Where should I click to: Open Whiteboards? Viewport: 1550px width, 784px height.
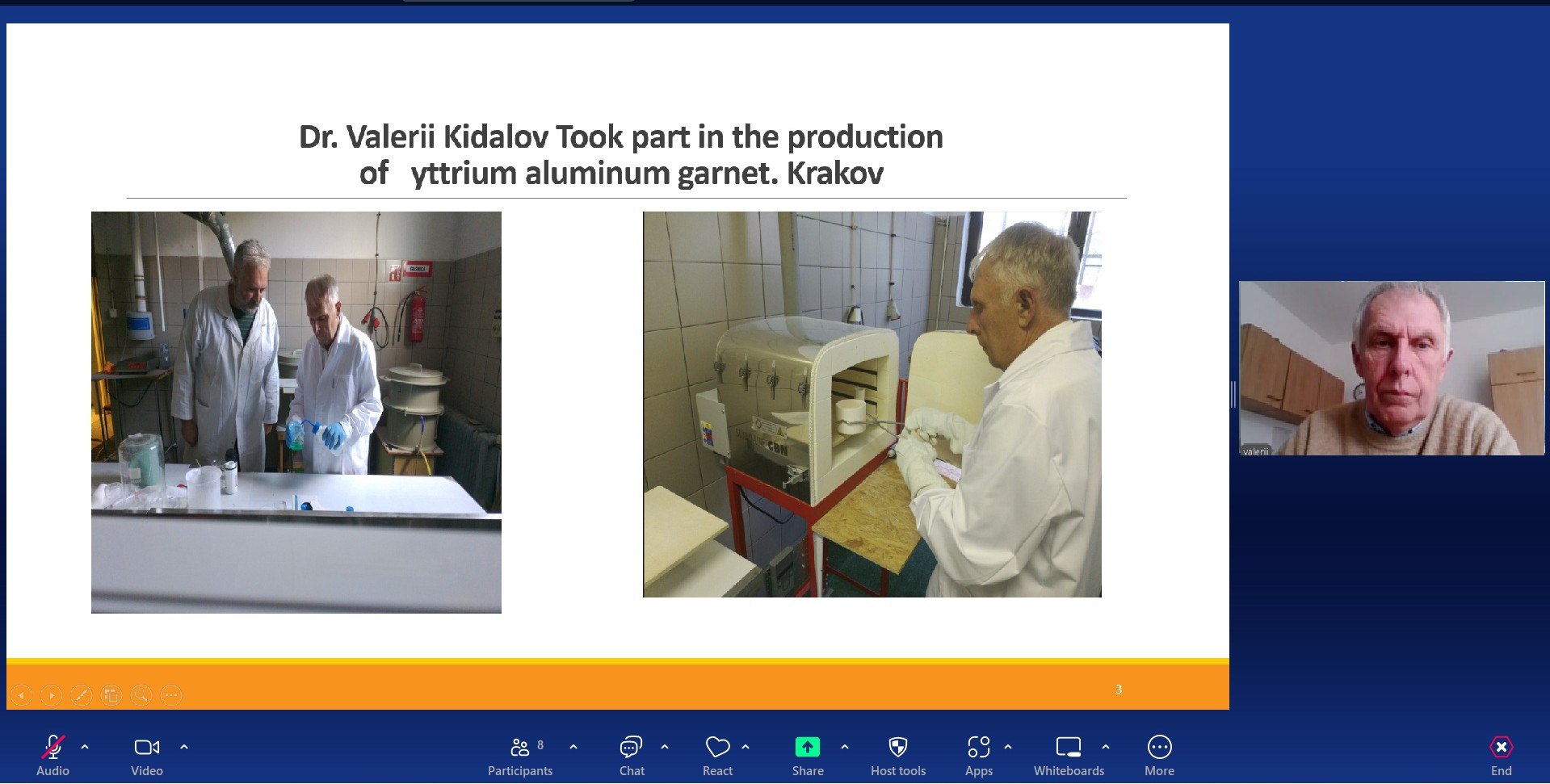1069,756
